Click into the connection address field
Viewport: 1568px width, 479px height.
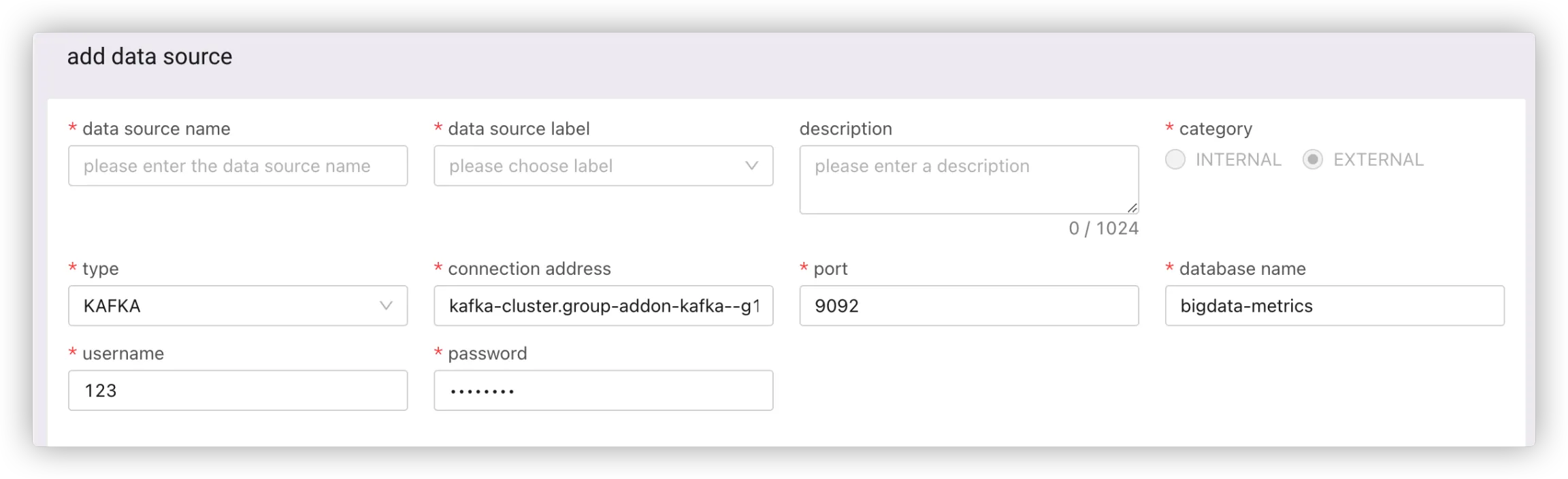click(603, 305)
